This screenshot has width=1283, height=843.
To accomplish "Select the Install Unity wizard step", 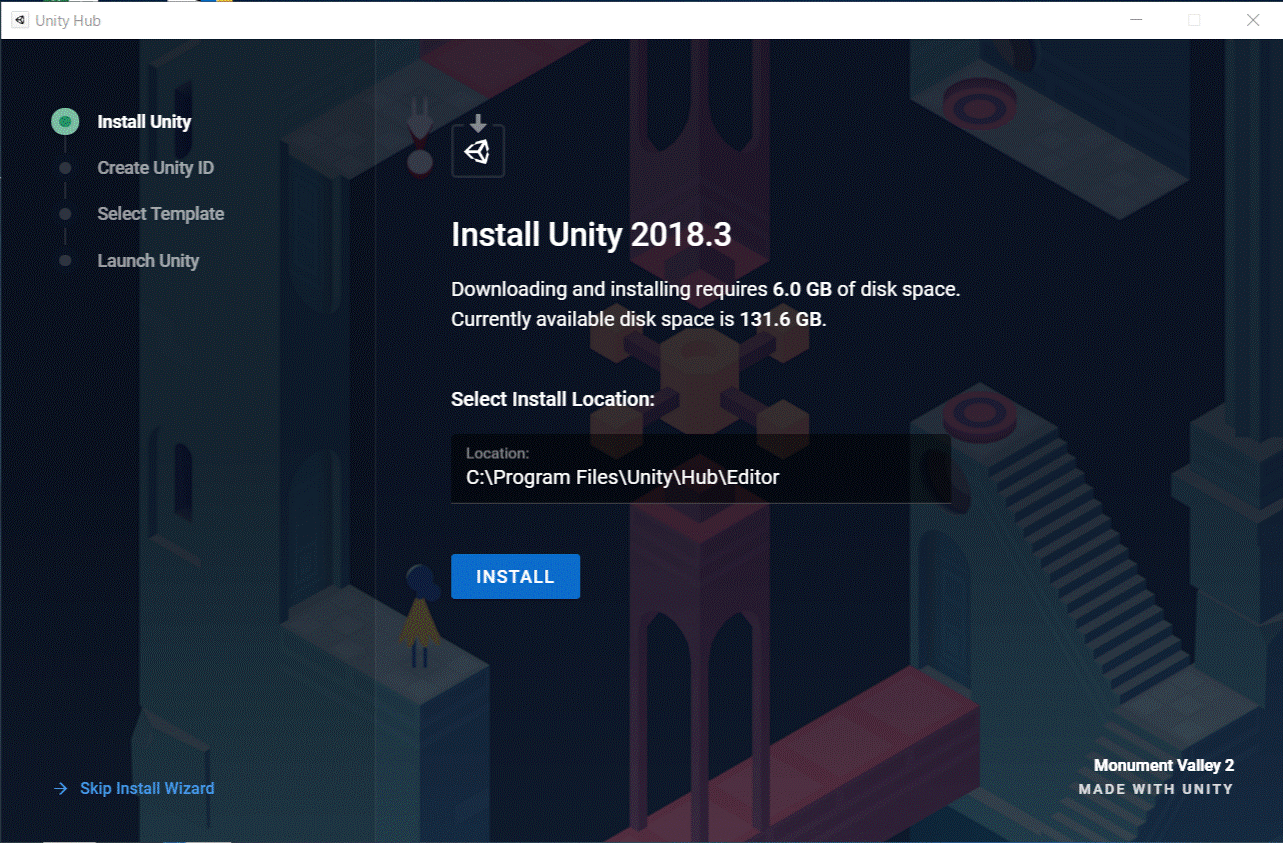I will click(144, 122).
